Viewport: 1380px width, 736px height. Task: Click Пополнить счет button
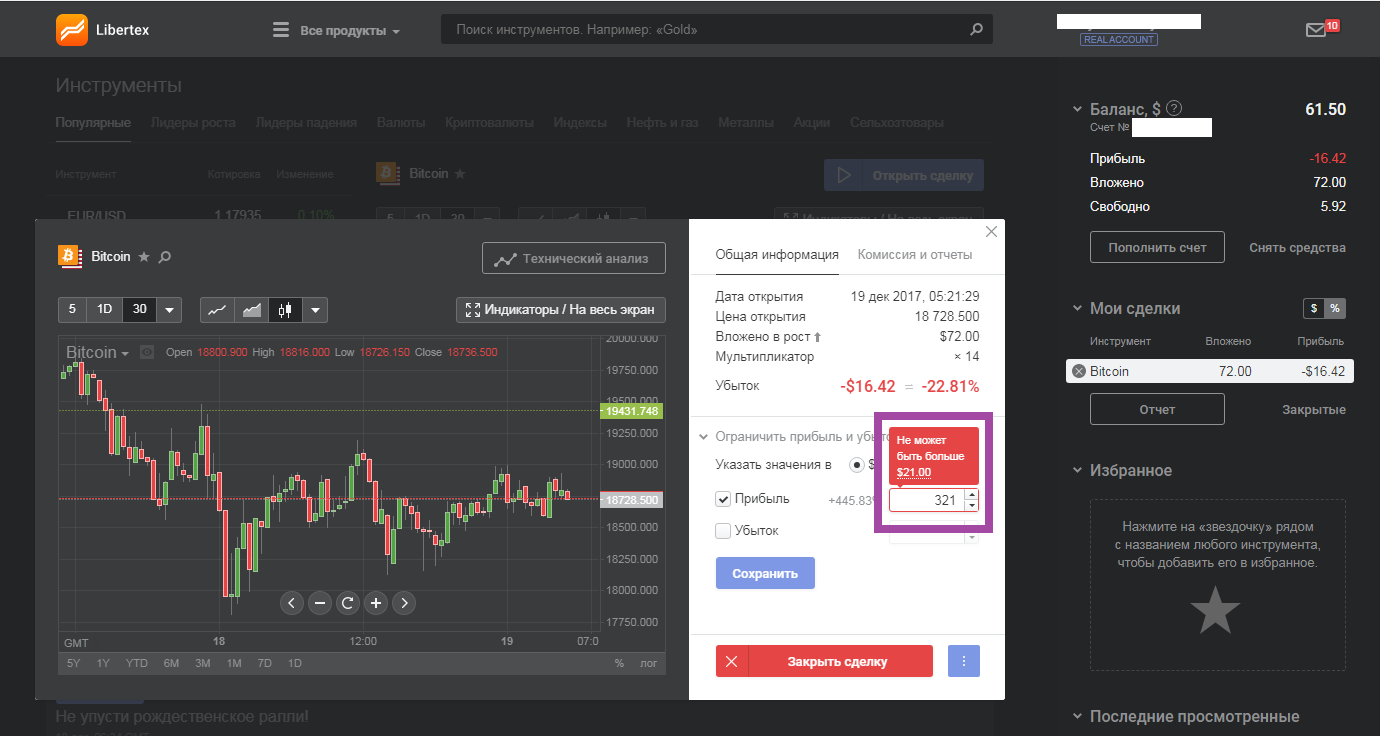click(x=1157, y=247)
